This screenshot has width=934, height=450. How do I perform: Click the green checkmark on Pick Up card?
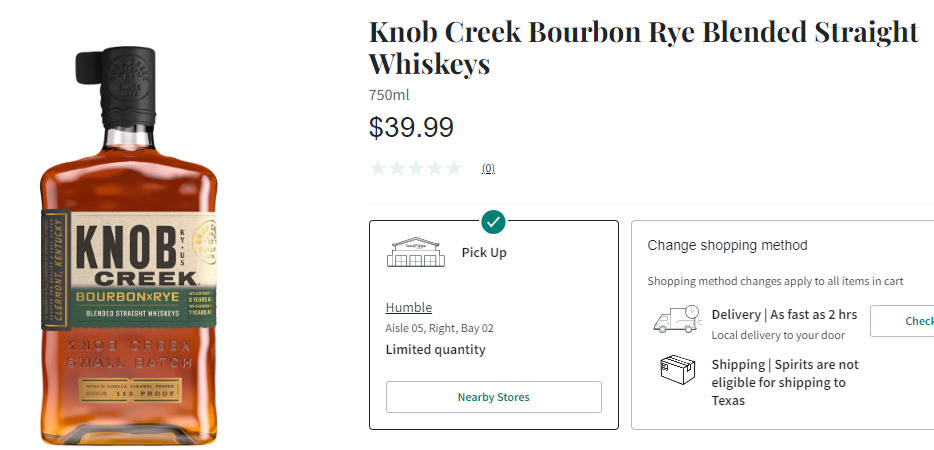[x=492, y=221]
